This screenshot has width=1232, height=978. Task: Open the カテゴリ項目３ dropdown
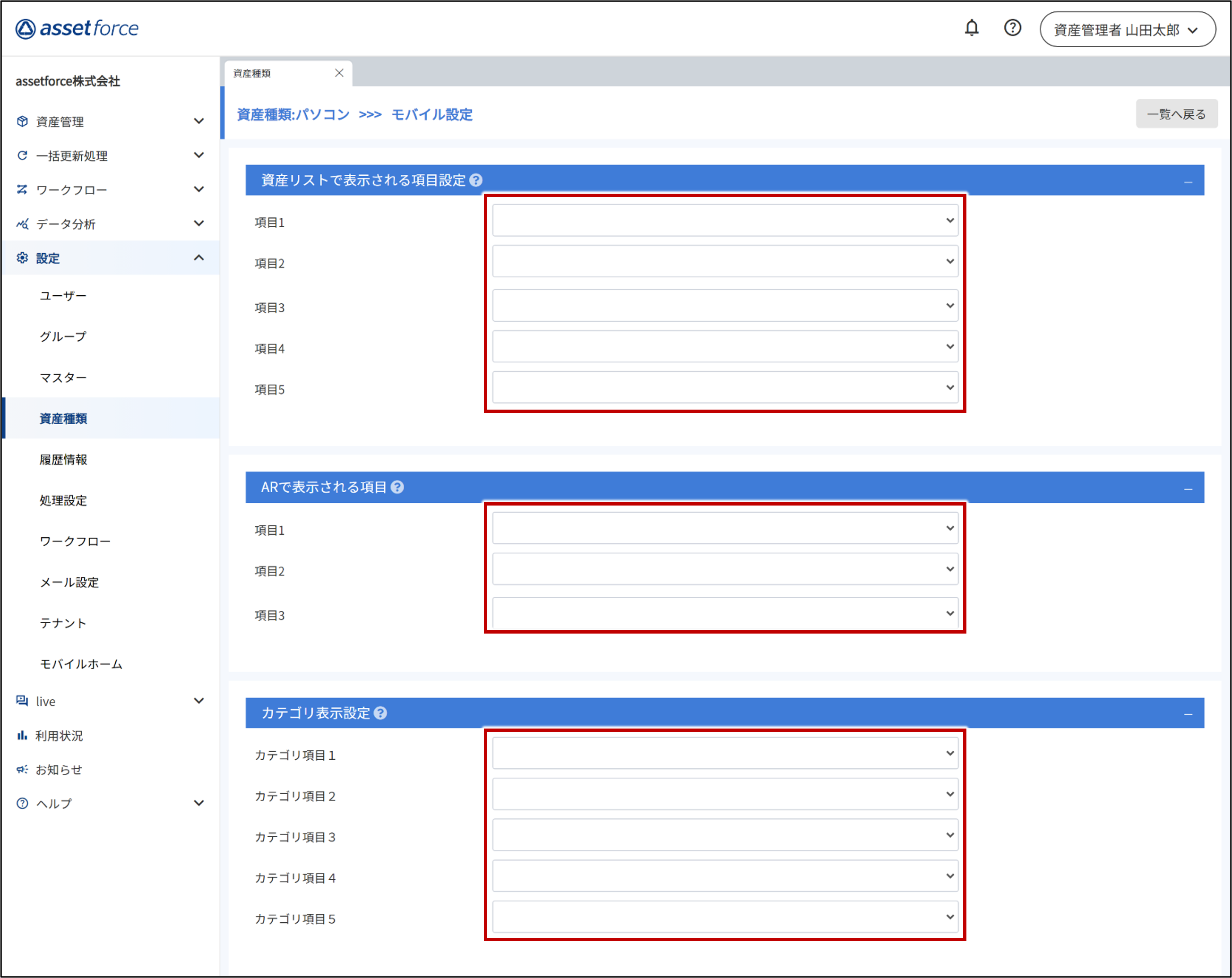725,835
